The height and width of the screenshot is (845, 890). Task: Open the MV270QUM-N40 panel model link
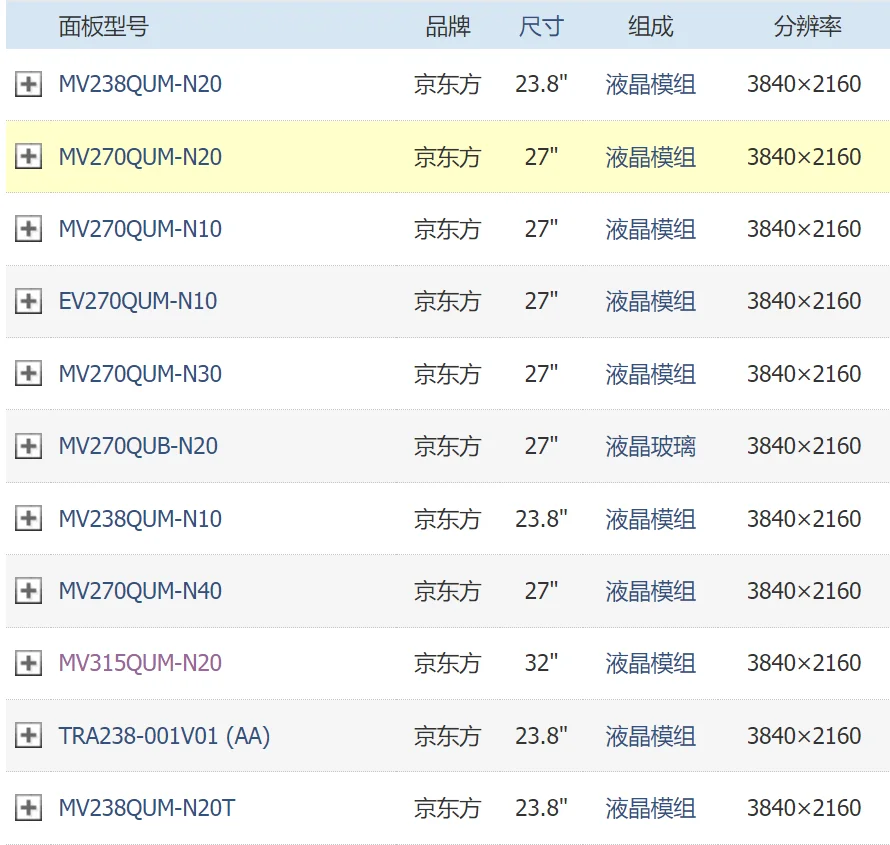140,591
